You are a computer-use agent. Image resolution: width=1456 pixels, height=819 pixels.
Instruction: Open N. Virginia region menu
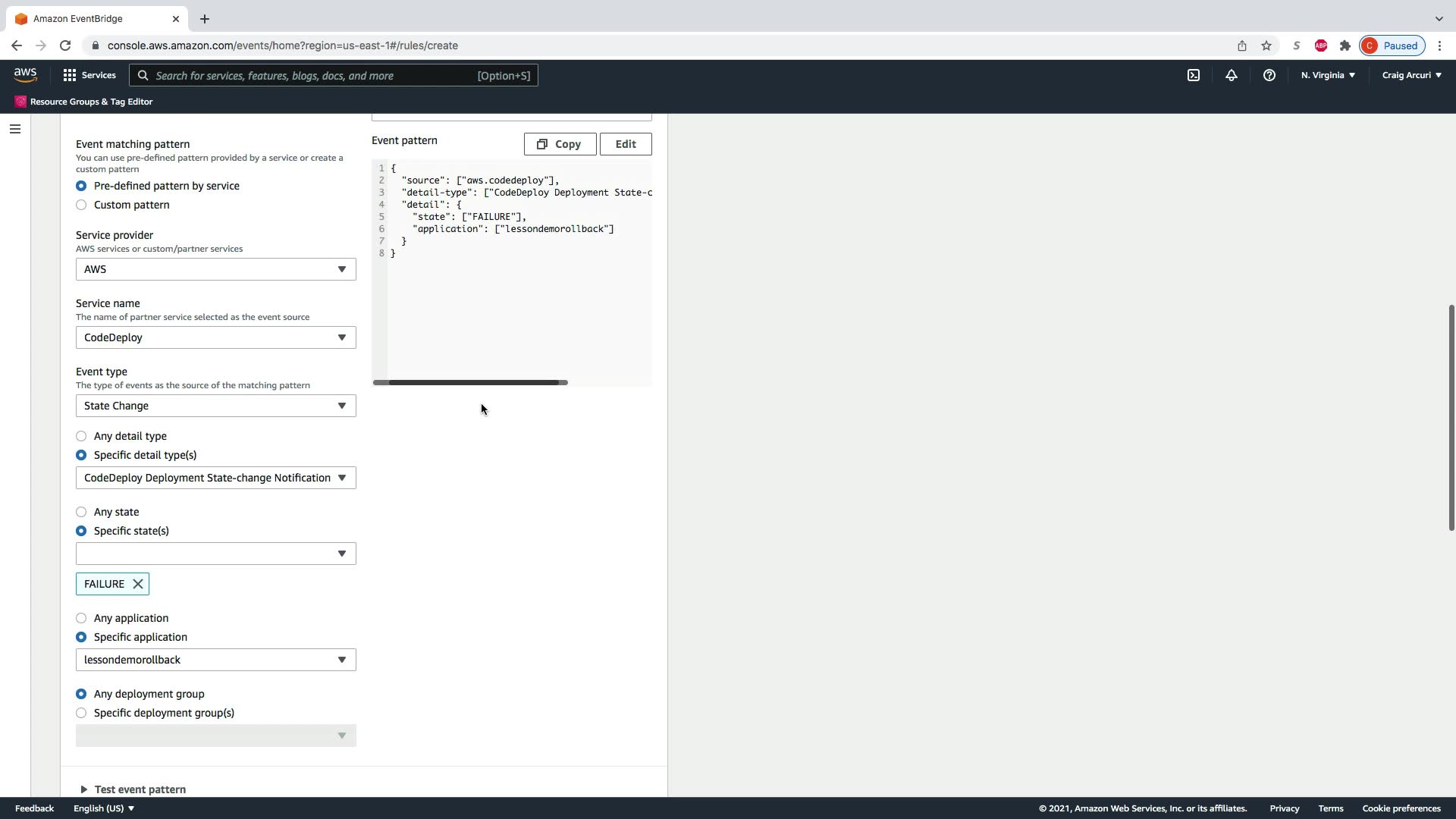[1328, 75]
